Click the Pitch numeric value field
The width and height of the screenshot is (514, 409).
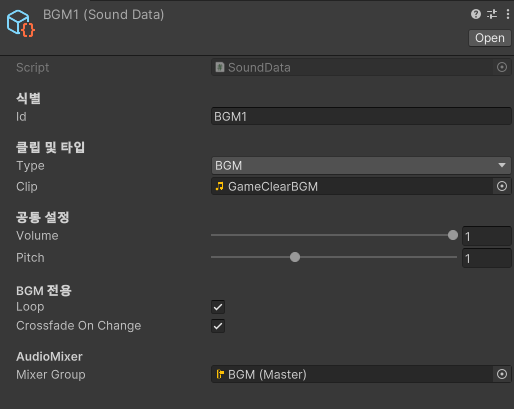[x=487, y=258]
